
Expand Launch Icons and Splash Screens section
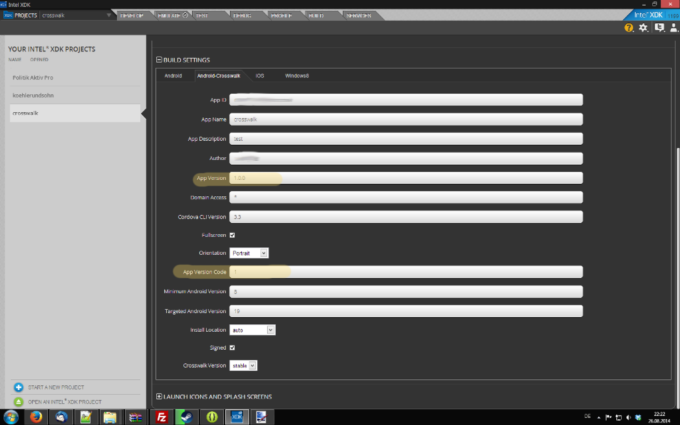[159, 396]
